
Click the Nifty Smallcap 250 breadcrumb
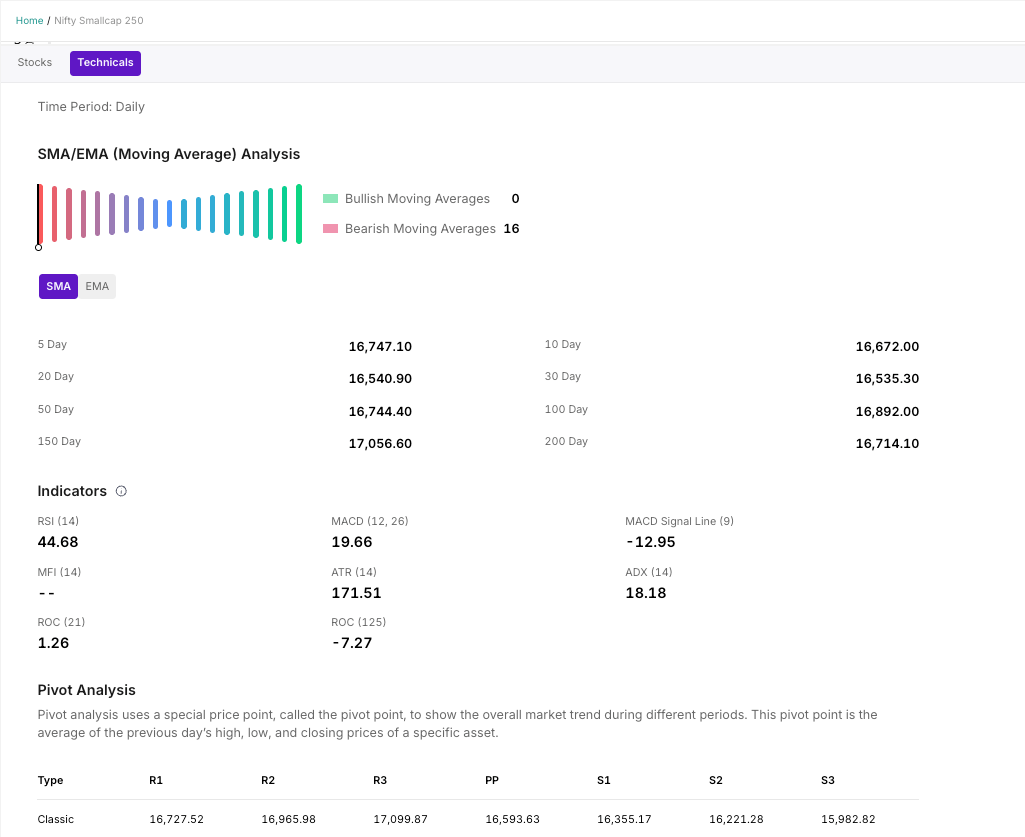pyautogui.click(x=98, y=21)
